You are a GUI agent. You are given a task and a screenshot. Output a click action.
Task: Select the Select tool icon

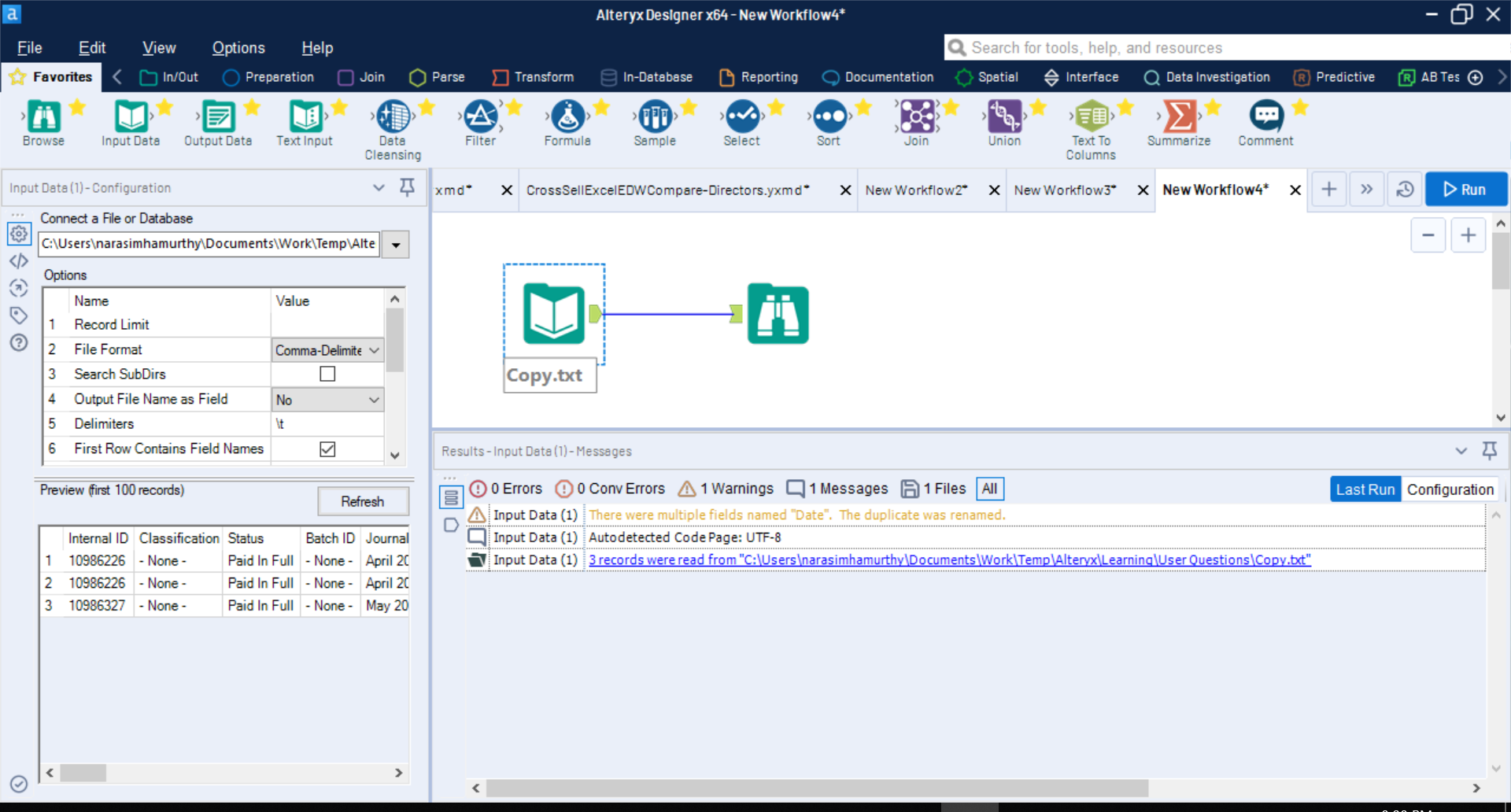point(742,116)
